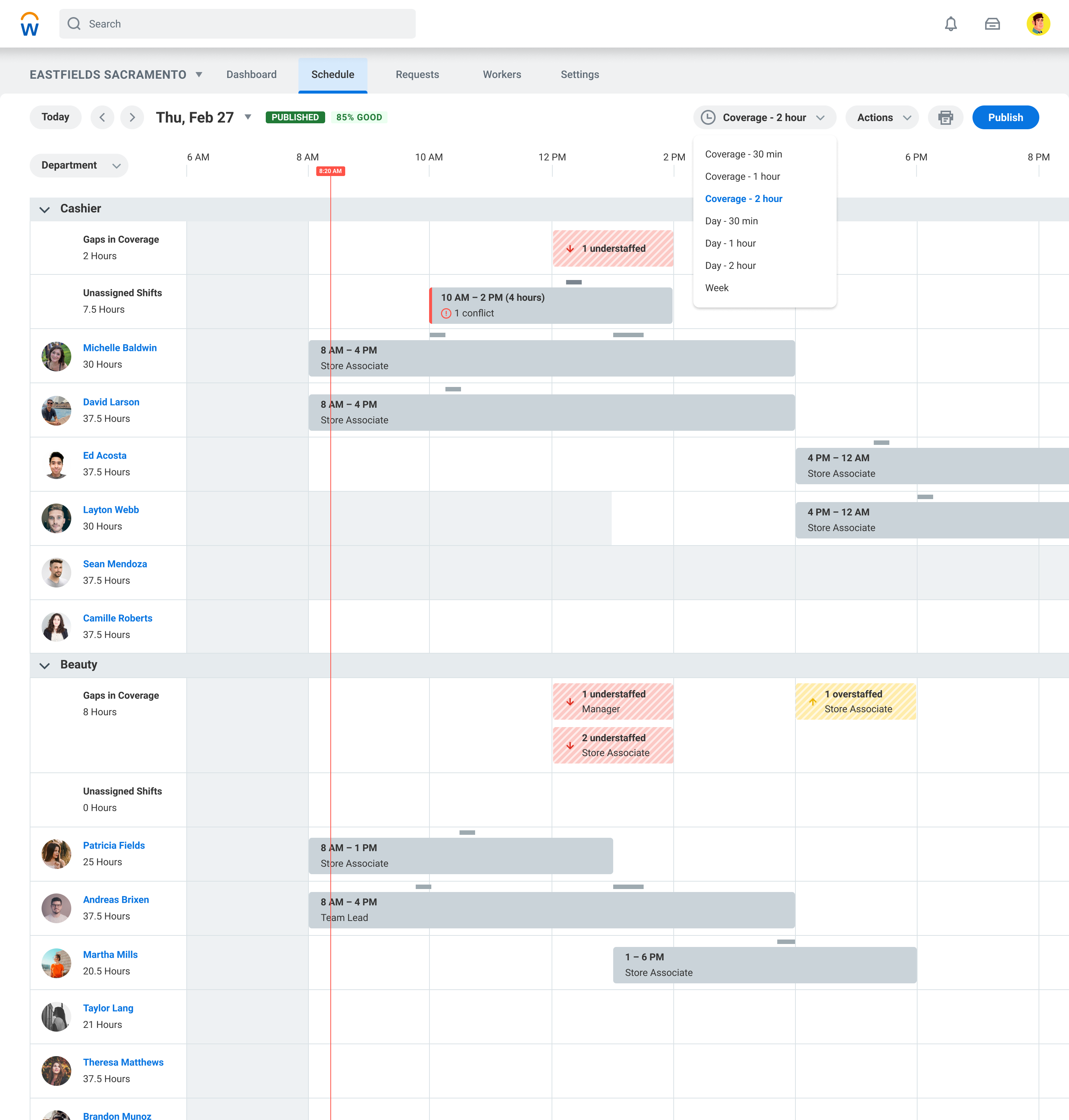The height and width of the screenshot is (1120, 1069).
Task: Click the Workday logo
Action: tap(30, 24)
